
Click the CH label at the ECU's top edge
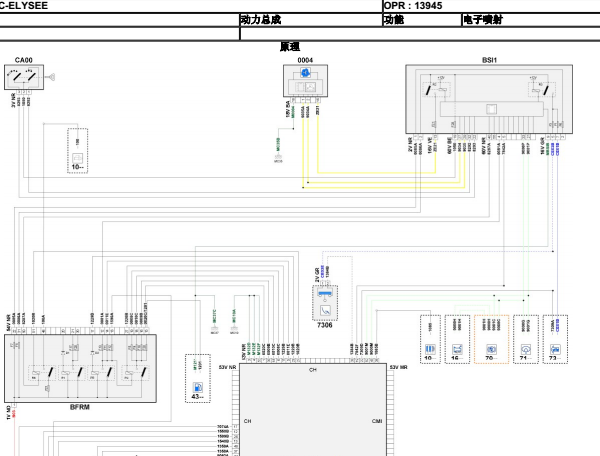click(313, 370)
